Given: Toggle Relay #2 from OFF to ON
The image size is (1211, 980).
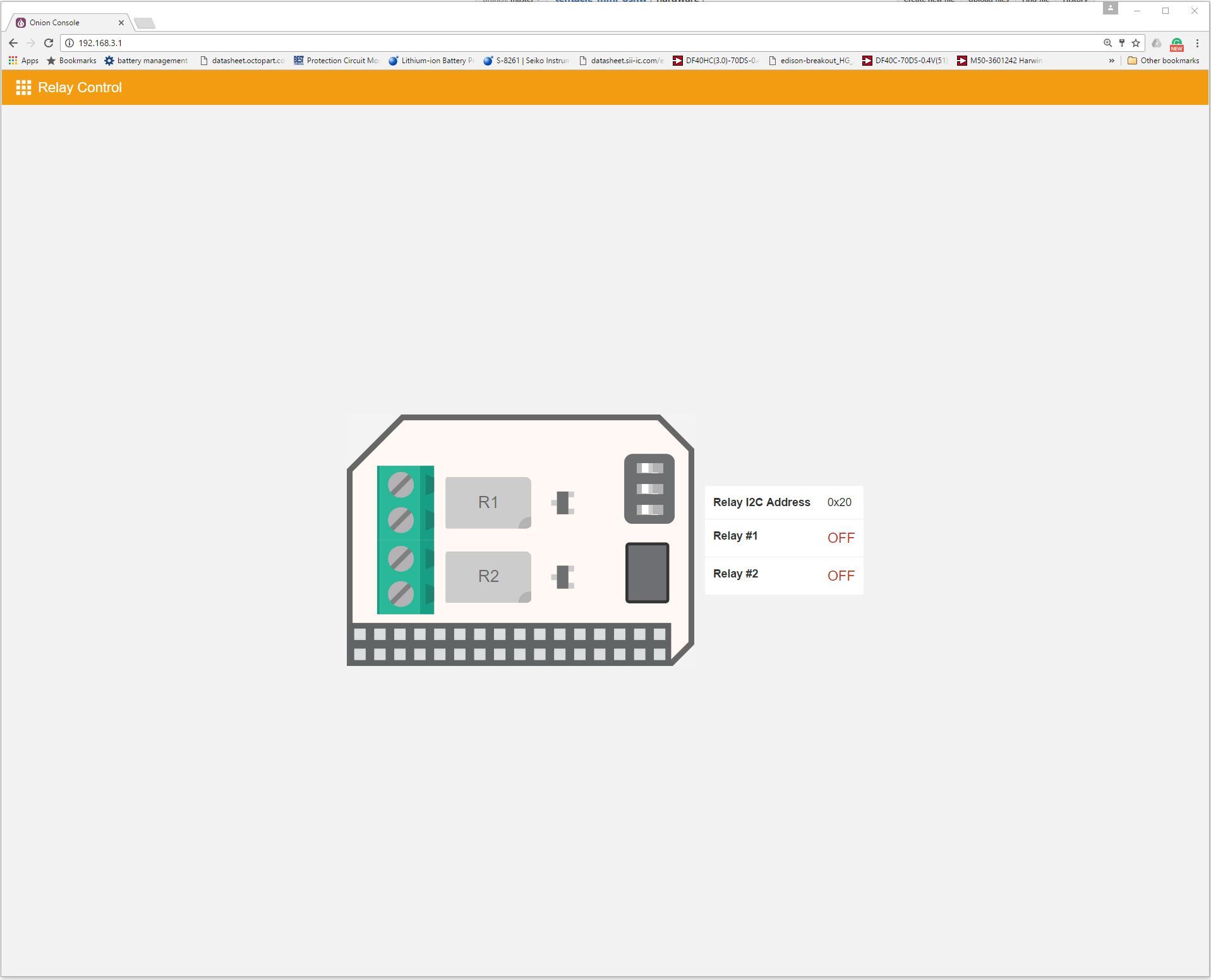Looking at the screenshot, I should 840,576.
